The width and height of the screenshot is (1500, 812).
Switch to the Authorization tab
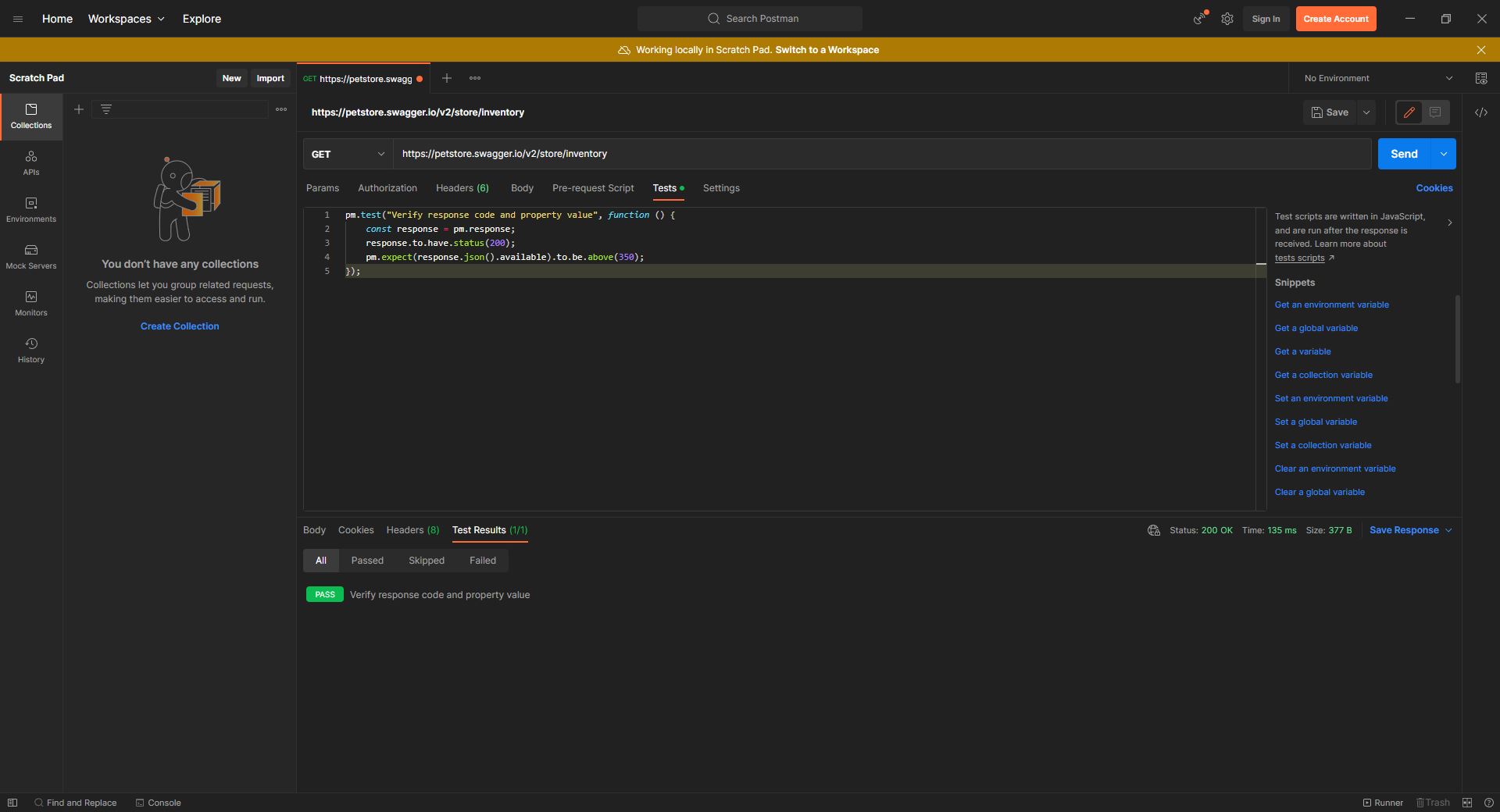click(387, 188)
